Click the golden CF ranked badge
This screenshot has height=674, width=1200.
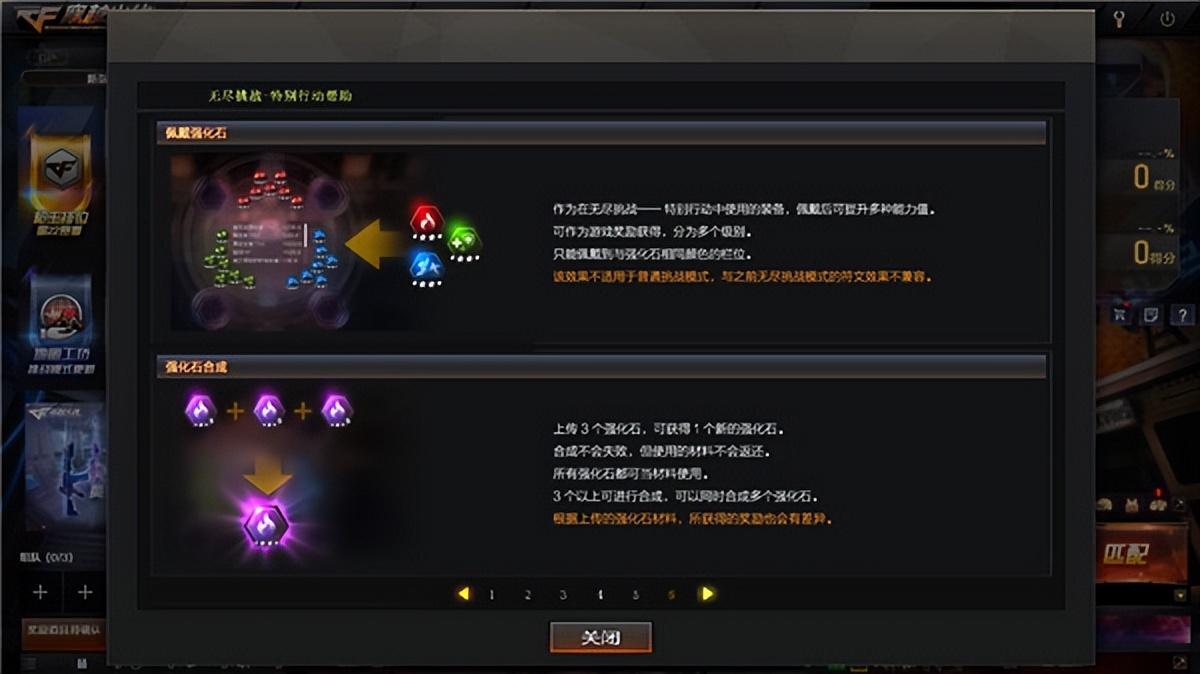[61, 173]
